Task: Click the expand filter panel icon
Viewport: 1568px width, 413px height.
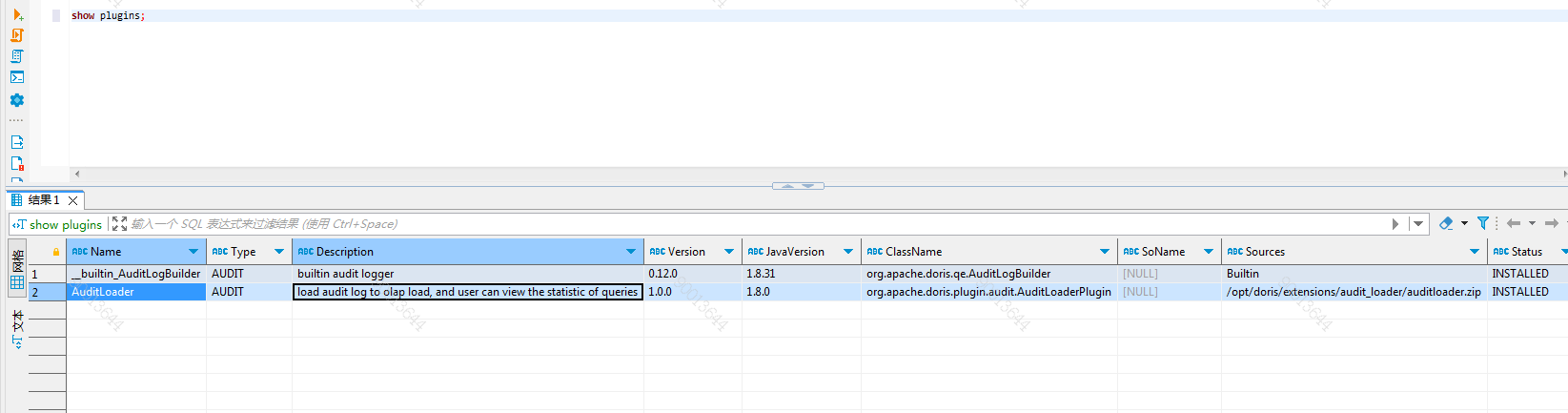Action: point(119,223)
